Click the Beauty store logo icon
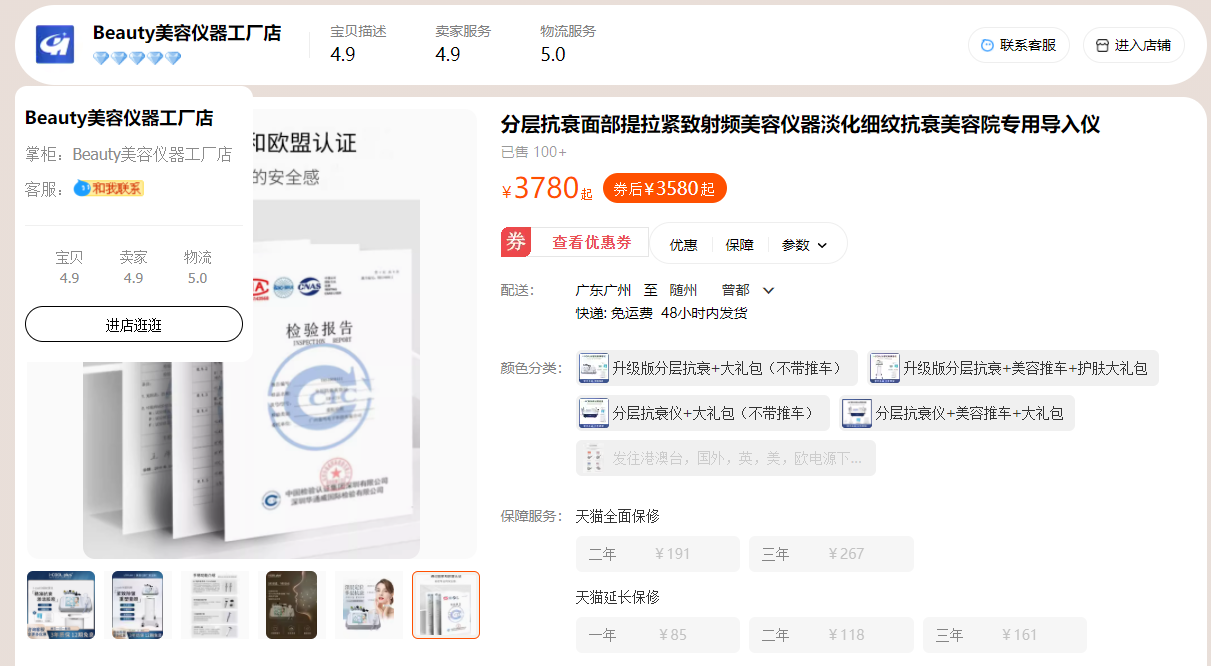 55,45
